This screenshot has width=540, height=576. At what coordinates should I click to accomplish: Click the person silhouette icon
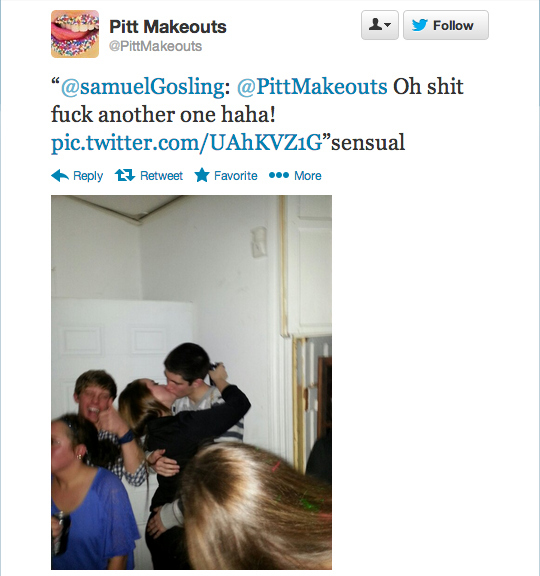375,25
